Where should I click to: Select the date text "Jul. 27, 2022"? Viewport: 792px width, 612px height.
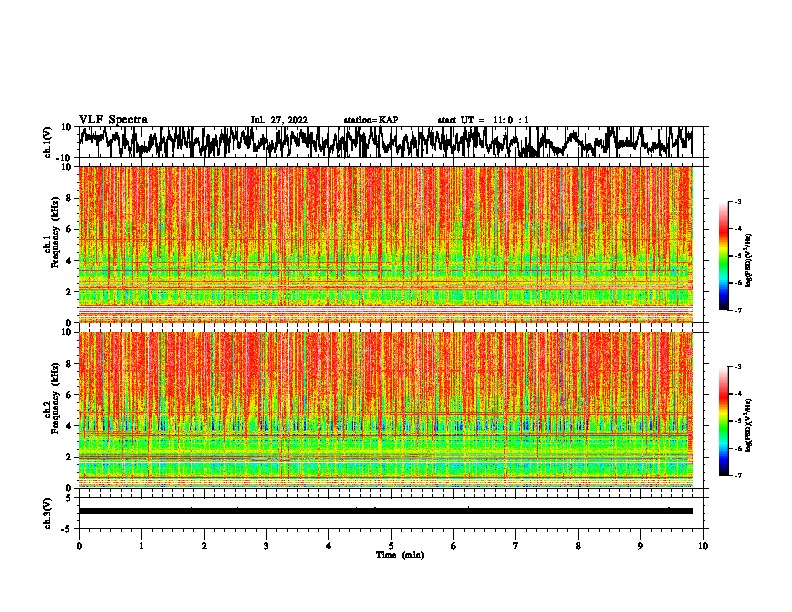click(279, 120)
